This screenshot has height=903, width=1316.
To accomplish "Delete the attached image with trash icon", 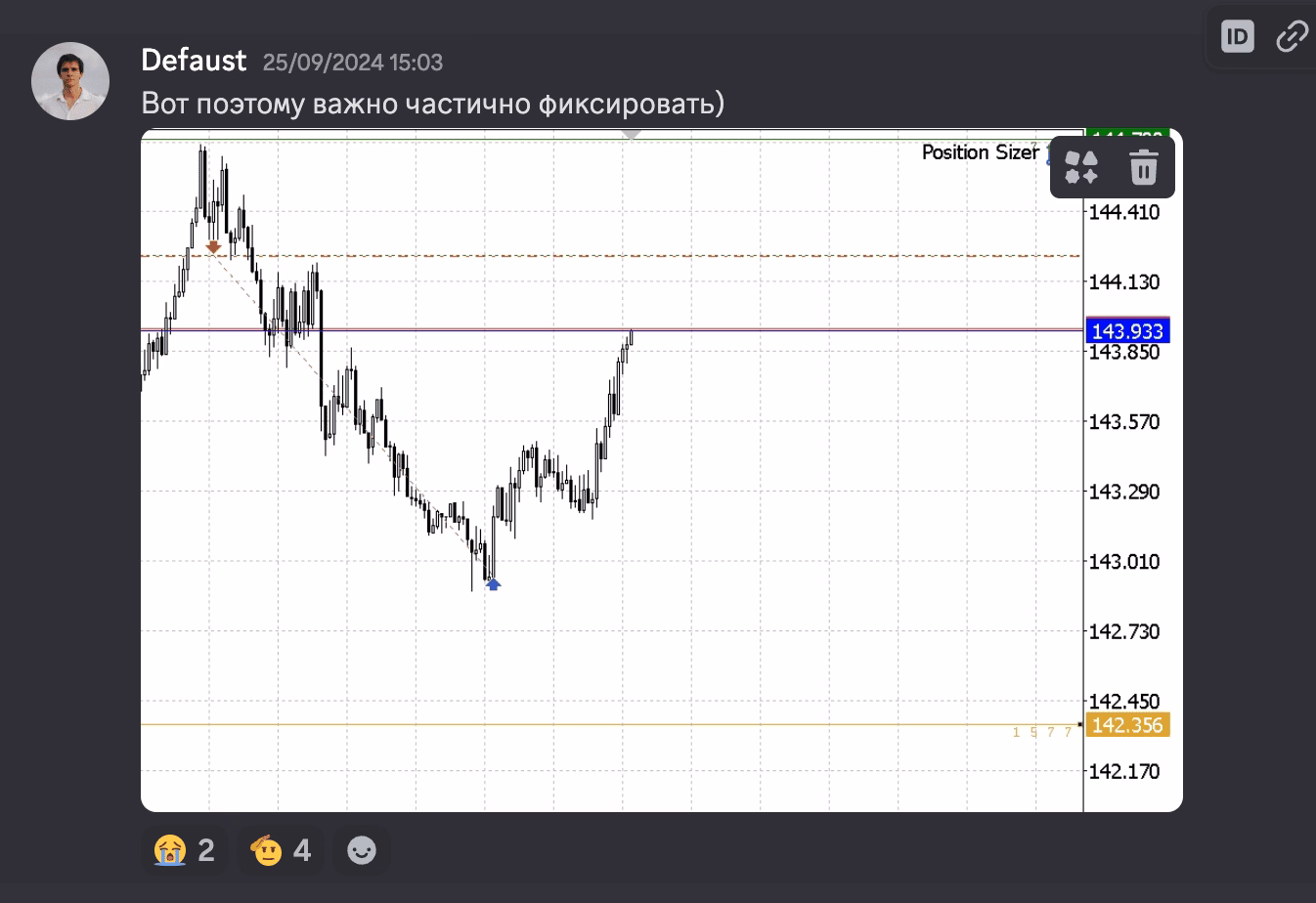I will [1143, 167].
